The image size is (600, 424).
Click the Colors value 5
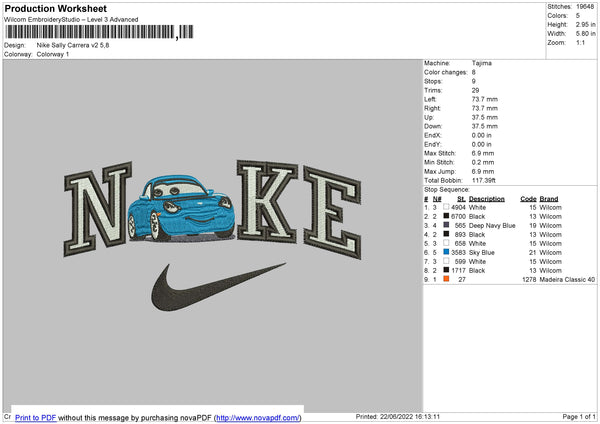pyautogui.click(x=578, y=16)
